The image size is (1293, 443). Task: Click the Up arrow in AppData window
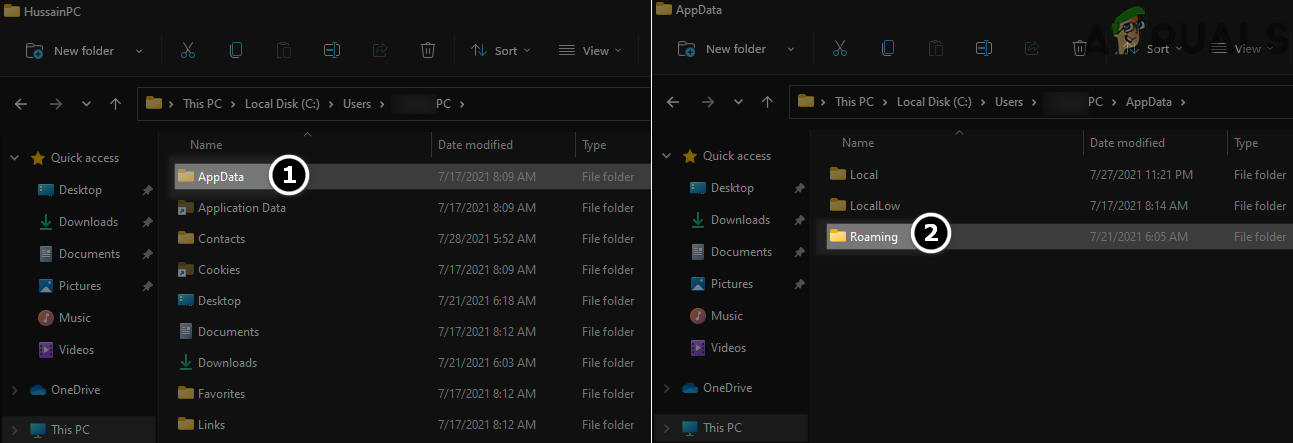pyautogui.click(x=767, y=101)
